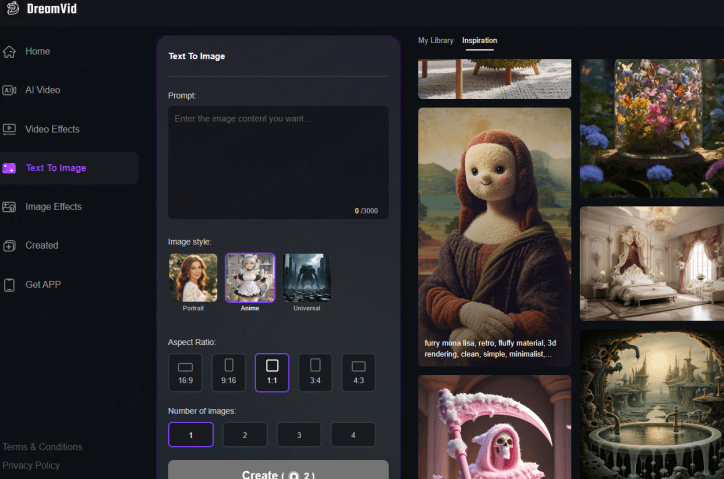Viewport: 724px width, 479px height.
Task: Open flowers in glass jar image
Action: 652,128
